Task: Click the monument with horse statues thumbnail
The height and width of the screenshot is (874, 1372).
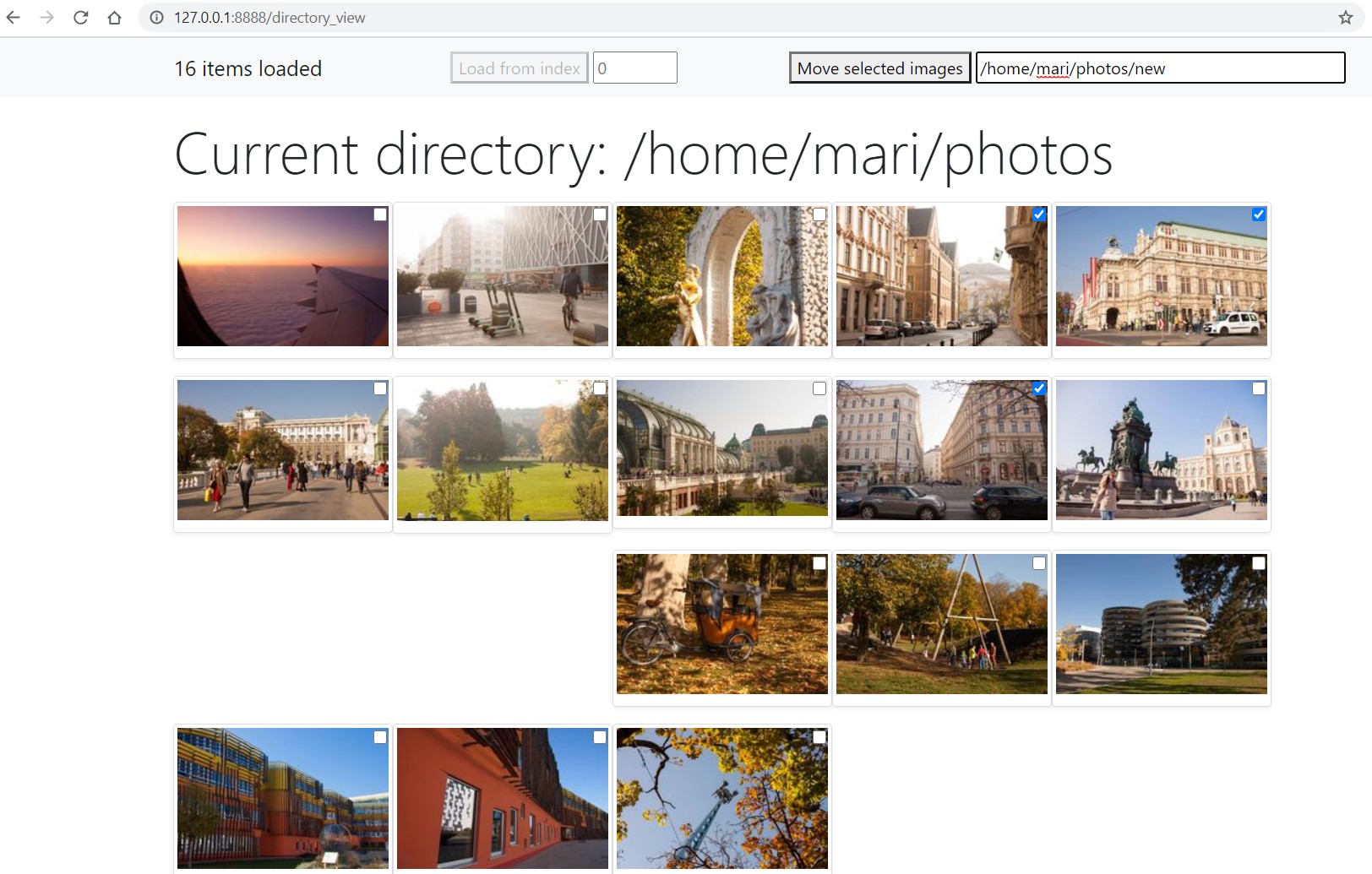Action: point(1162,450)
